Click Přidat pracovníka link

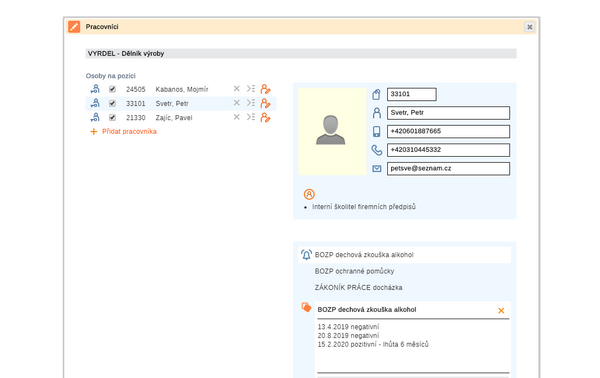[x=129, y=132]
